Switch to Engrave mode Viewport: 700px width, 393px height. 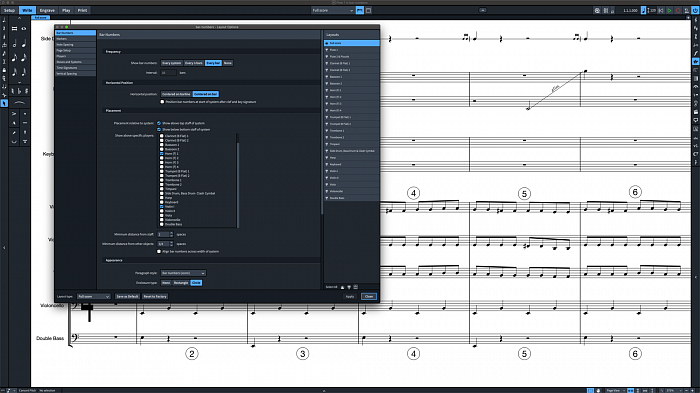pos(47,10)
